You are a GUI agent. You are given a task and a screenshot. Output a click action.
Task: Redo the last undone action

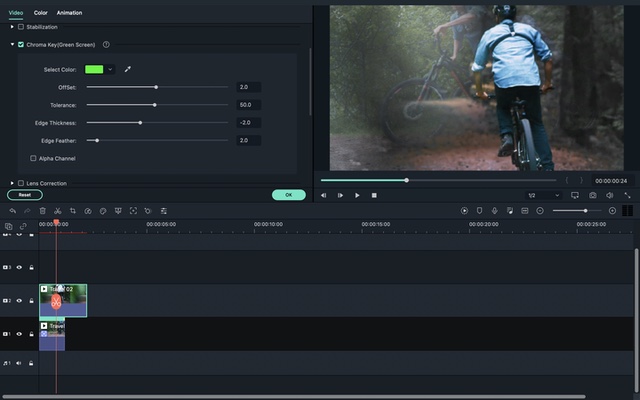click(x=27, y=211)
